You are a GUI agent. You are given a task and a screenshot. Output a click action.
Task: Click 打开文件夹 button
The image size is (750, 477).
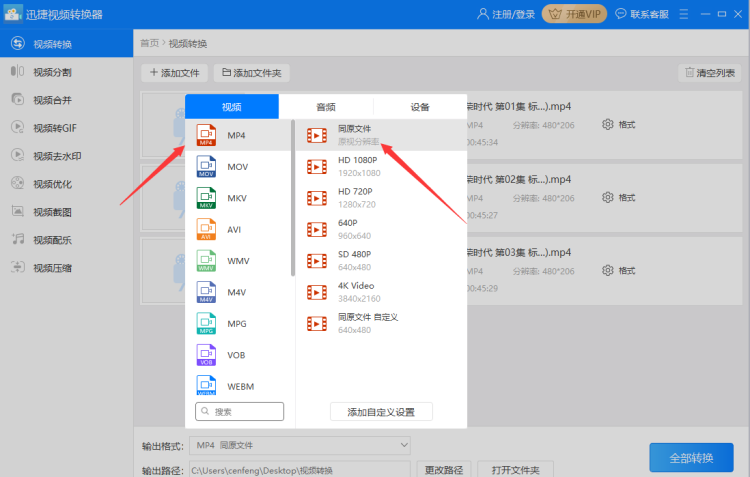[x=516, y=470]
